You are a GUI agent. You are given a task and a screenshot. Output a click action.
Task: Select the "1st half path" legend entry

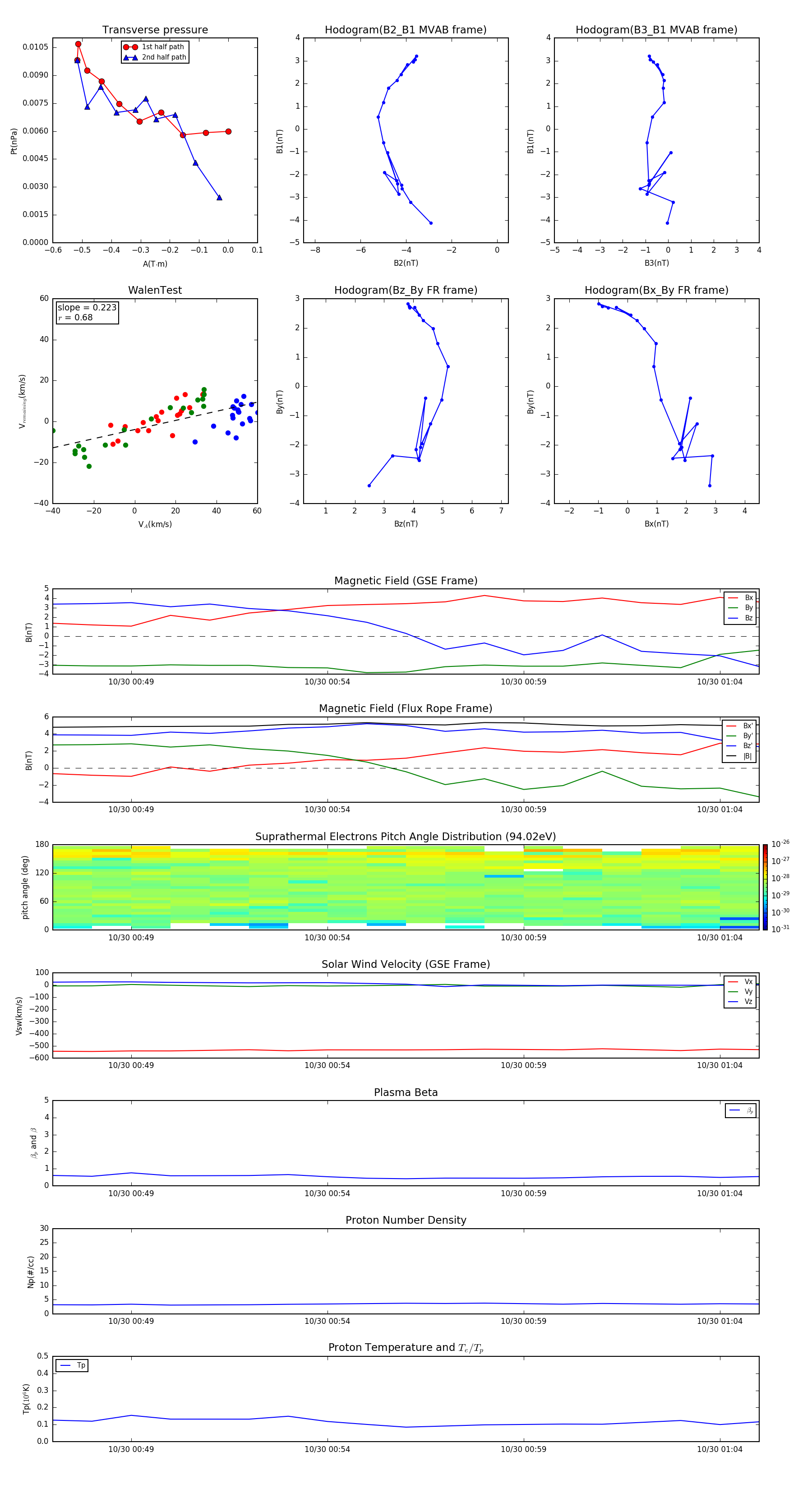pyautogui.click(x=154, y=47)
